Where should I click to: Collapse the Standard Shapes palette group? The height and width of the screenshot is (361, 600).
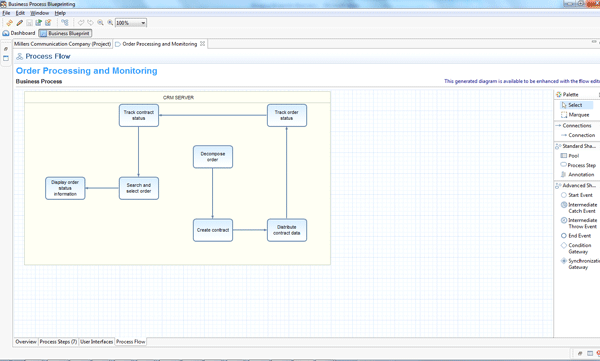click(x=577, y=146)
